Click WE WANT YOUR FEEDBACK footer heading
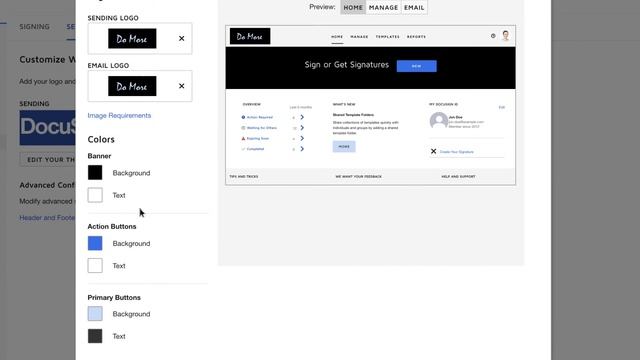The height and width of the screenshot is (360, 640). point(359,177)
